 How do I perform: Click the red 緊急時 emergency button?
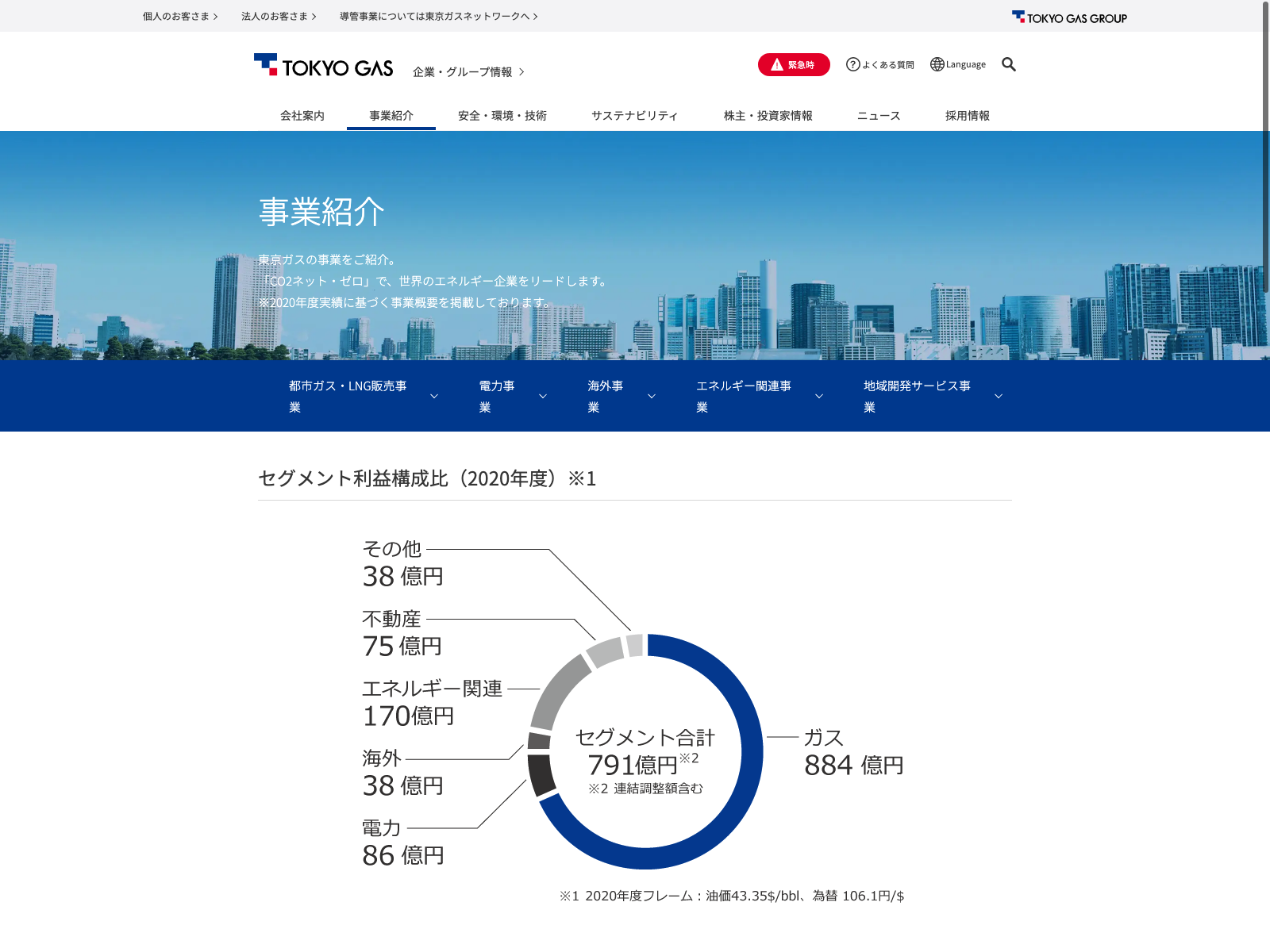point(794,64)
